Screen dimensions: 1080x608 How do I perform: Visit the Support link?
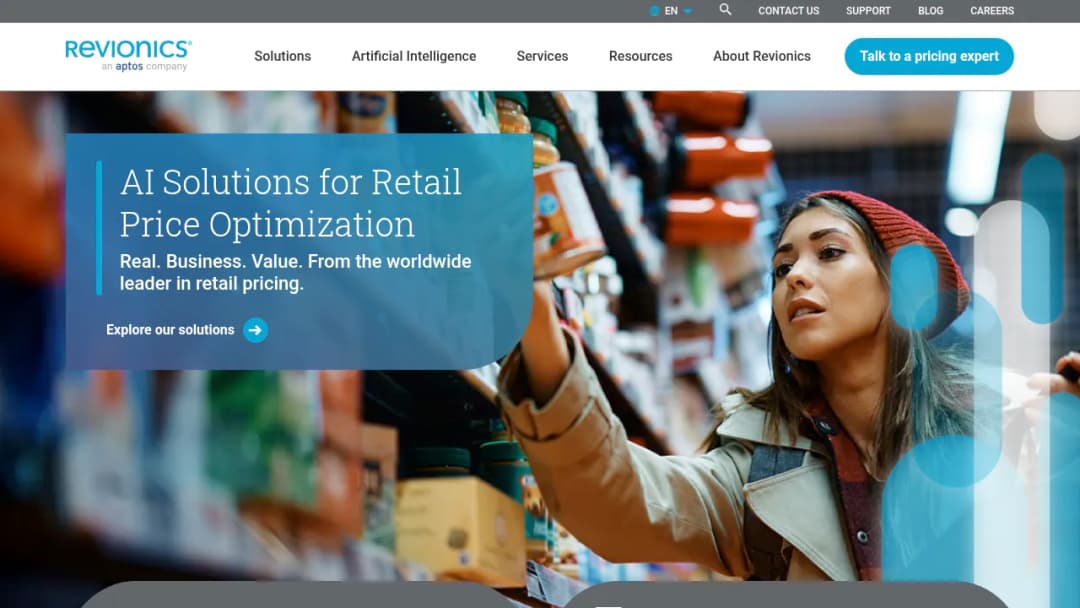pyautogui.click(x=868, y=11)
